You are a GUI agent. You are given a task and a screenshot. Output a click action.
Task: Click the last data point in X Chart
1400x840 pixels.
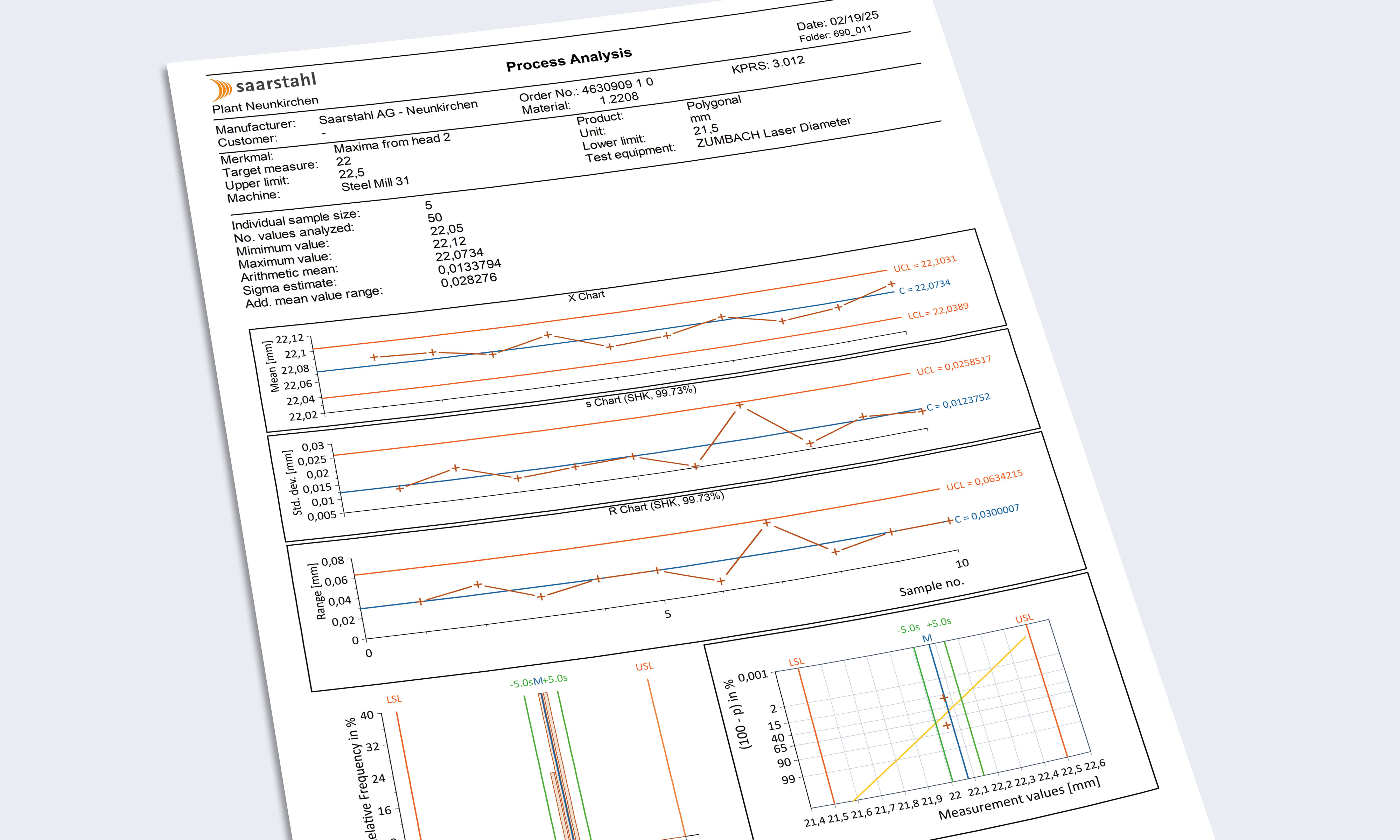[891, 284]
